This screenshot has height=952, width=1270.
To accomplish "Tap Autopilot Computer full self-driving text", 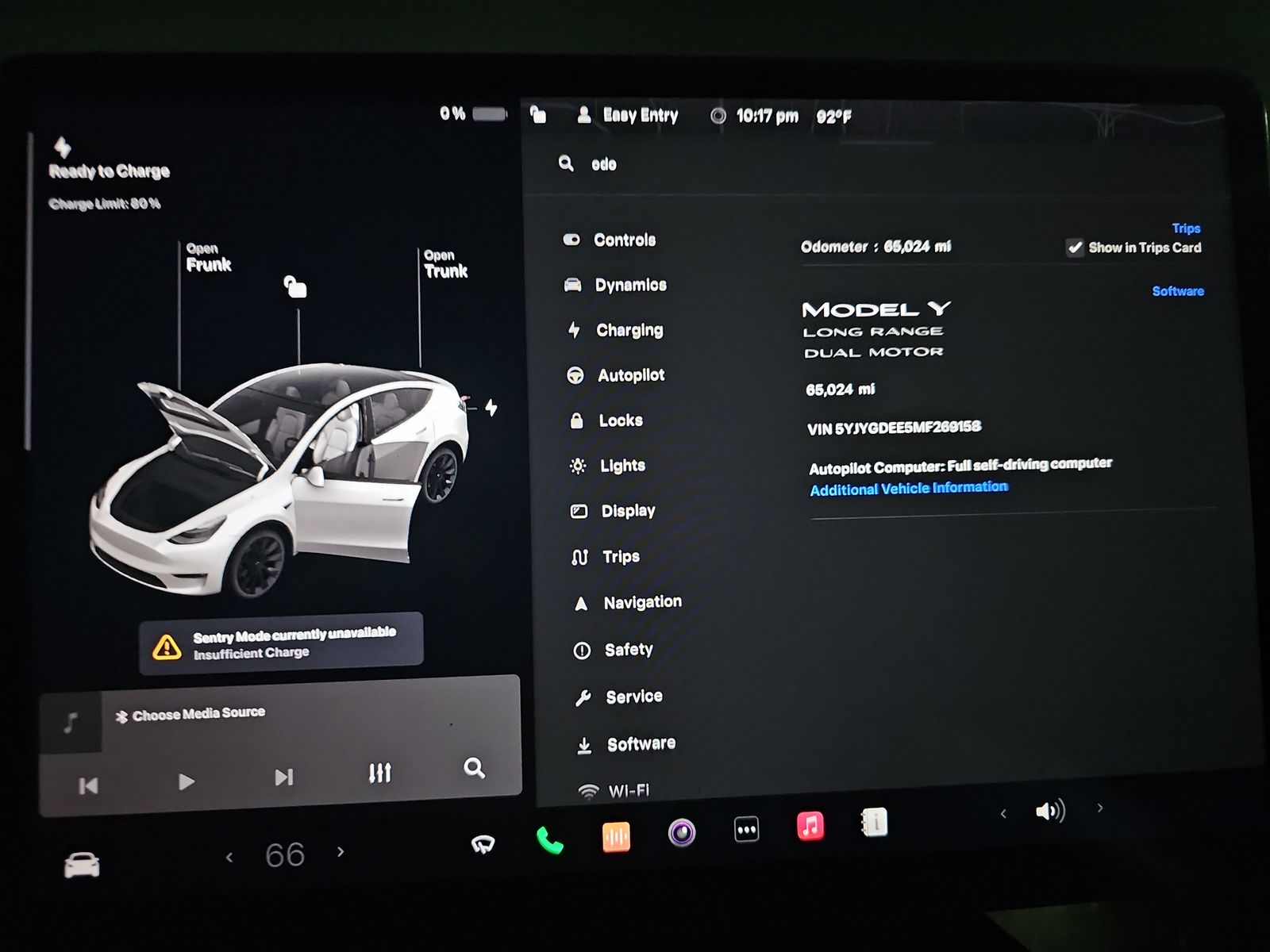I will point(960,466).
